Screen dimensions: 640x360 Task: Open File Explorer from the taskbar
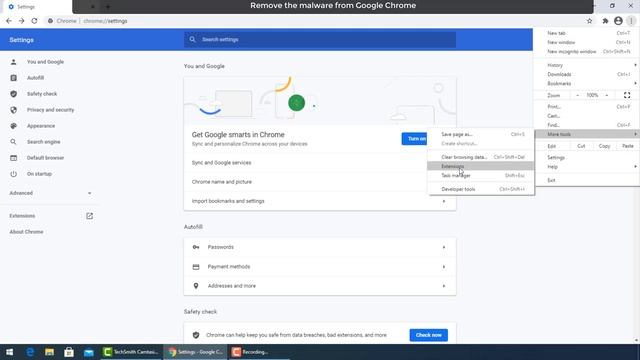click(x=49, y=352)
